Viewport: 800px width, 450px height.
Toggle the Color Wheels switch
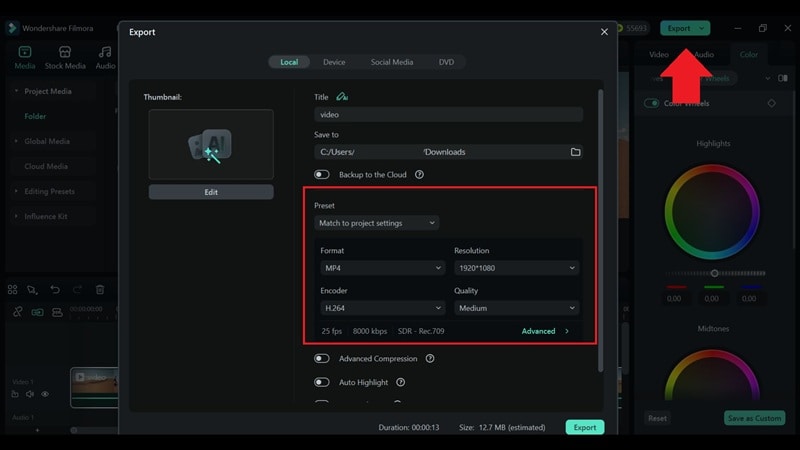point(652,103)
